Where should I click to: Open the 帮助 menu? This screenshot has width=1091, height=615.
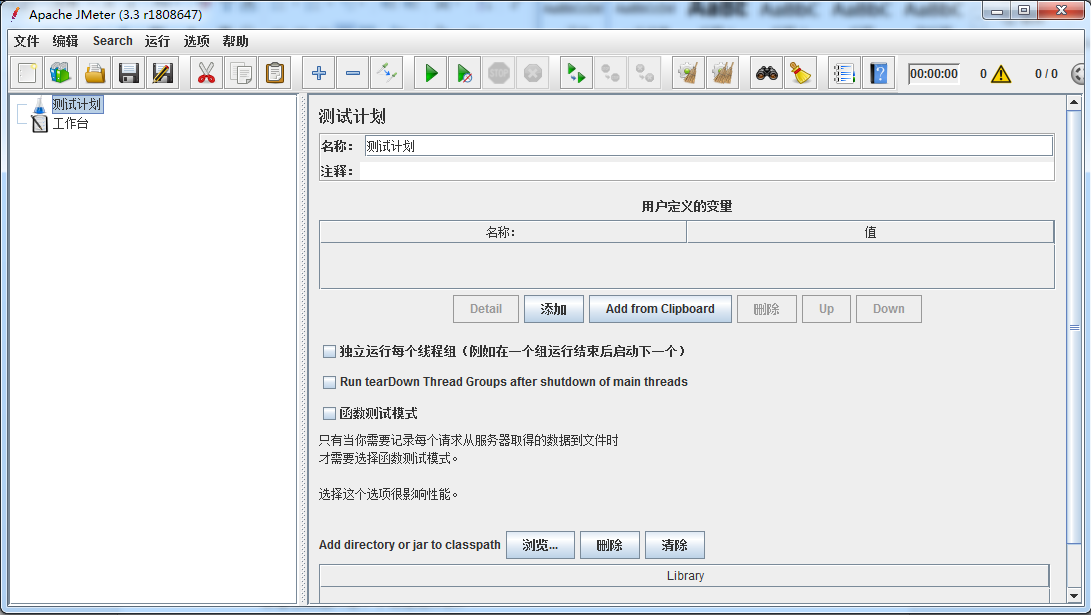pos(235,41)
